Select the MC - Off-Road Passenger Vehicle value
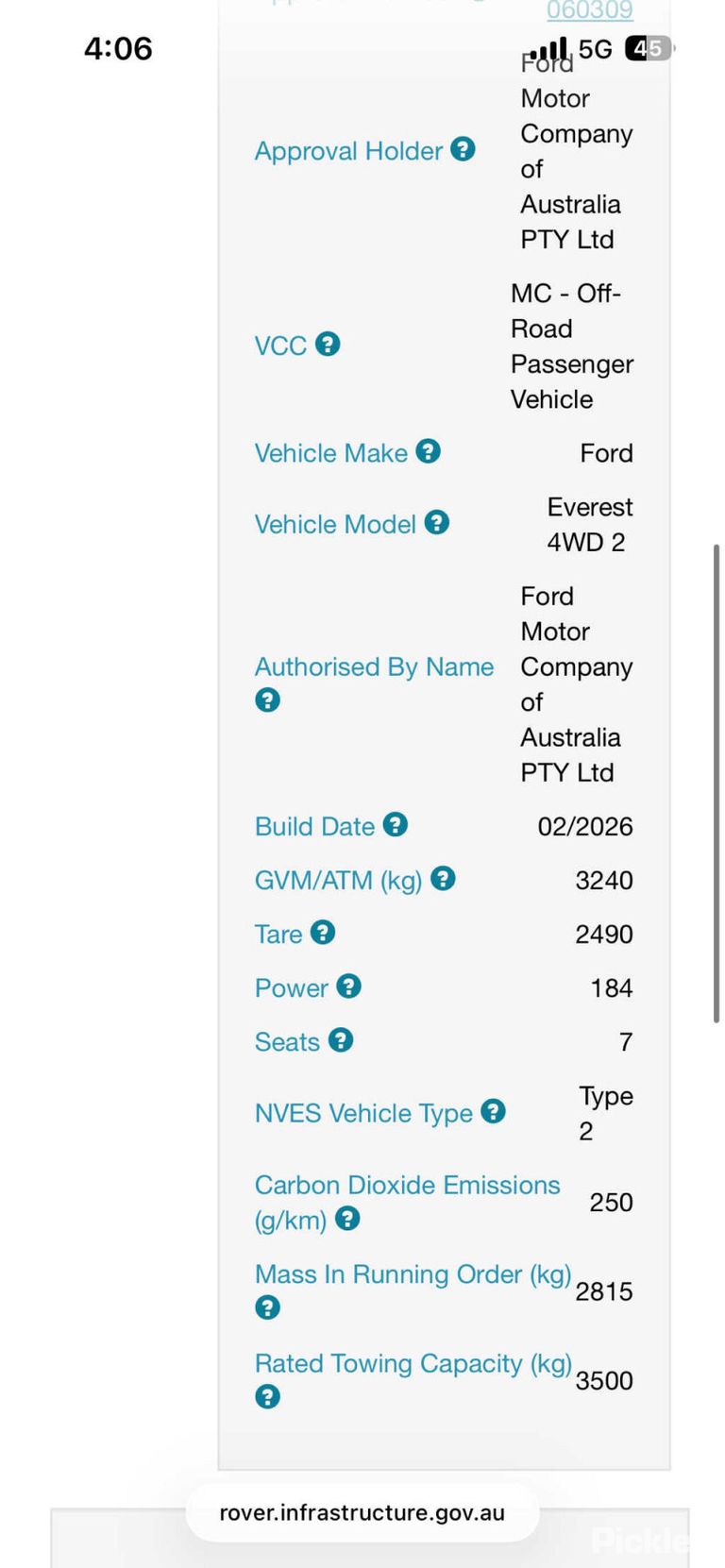The width and height of the screenshot is (725, 1568). [x=572, y=346]
